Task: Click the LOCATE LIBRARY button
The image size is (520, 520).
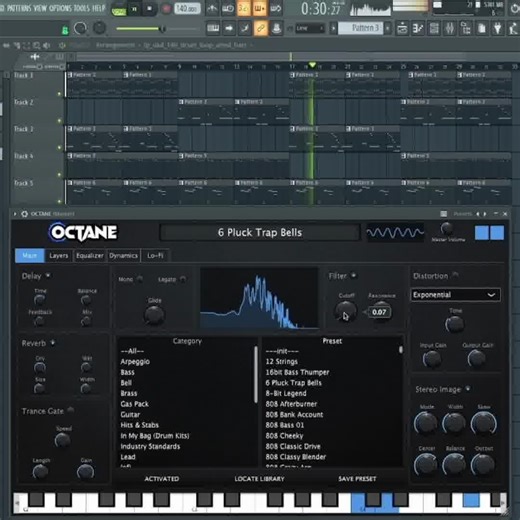Action: click(259, 479)
